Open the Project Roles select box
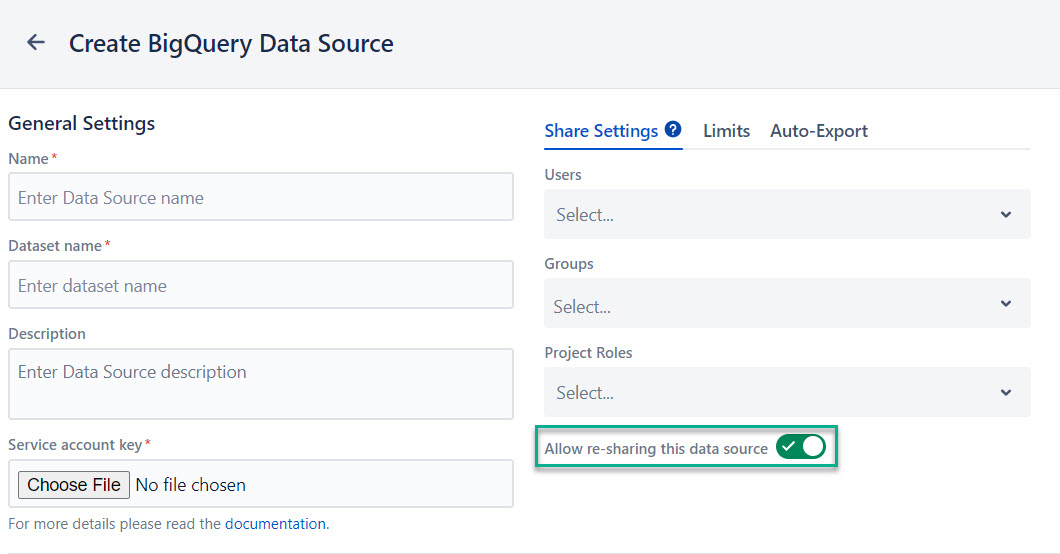The image size is (1060, 554). pyautogui.click(x=770, y=393)
